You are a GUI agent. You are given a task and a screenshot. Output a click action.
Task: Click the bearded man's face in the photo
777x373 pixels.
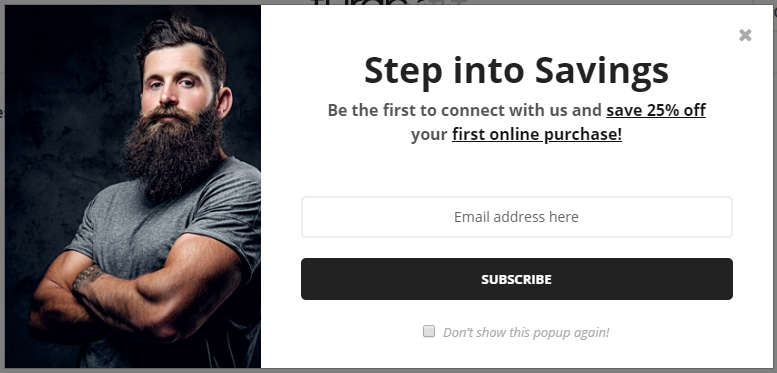coord(176,82)
